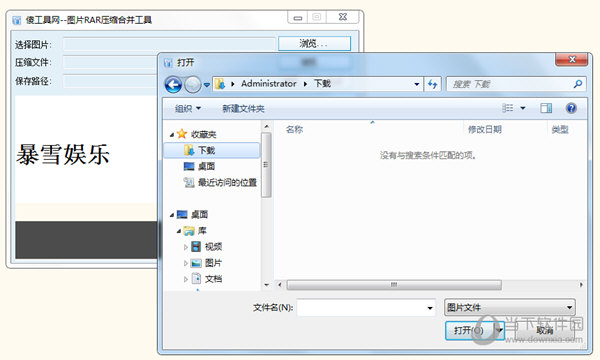Click the magnifier search icon
The width and height of the screenshot is (600, 360).
[578, 84]
